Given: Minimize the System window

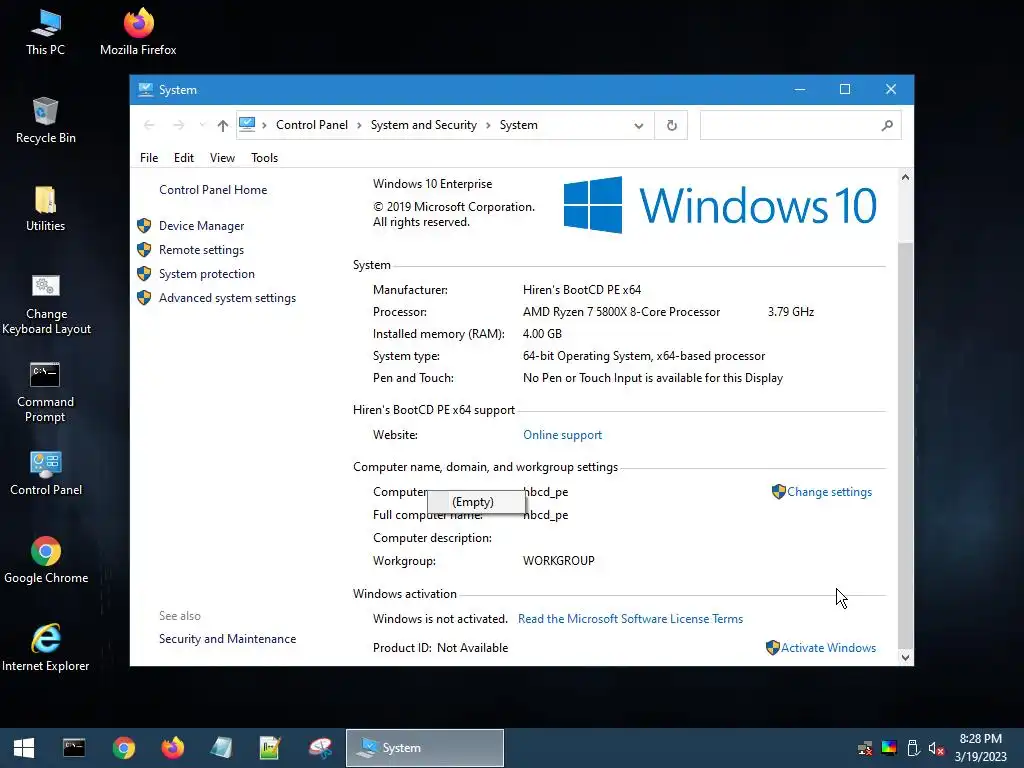Looking at the screenshot, I should [800, 89].
